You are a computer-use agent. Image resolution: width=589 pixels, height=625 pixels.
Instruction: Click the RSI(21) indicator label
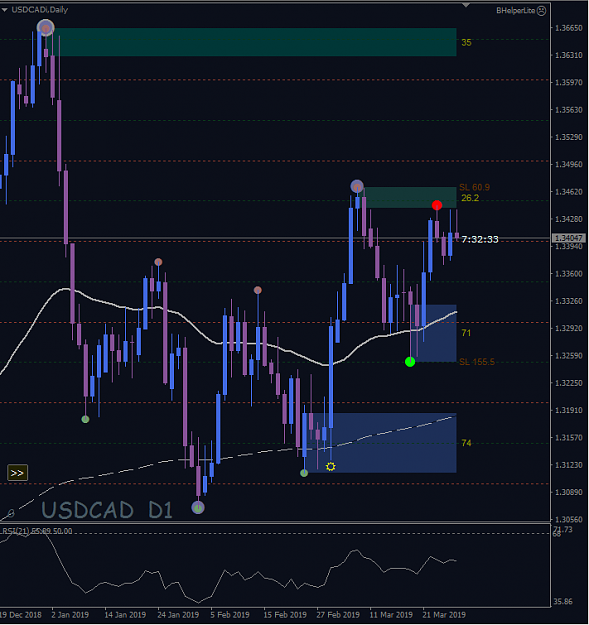click(x=37, y=531)
